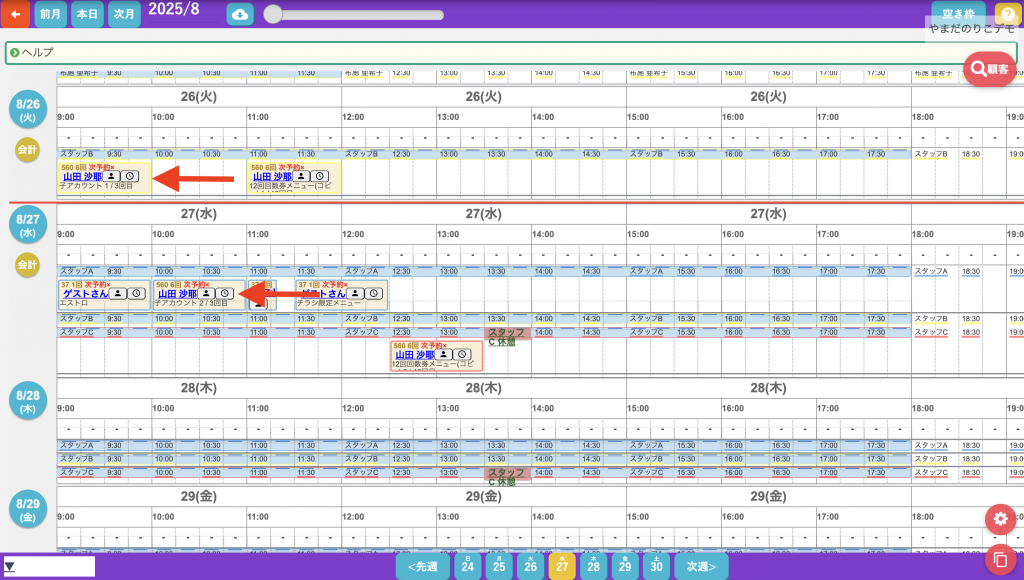The image size is (1024, 580).
Task: Click the orange back arrow button
Action: coord(15,14)
